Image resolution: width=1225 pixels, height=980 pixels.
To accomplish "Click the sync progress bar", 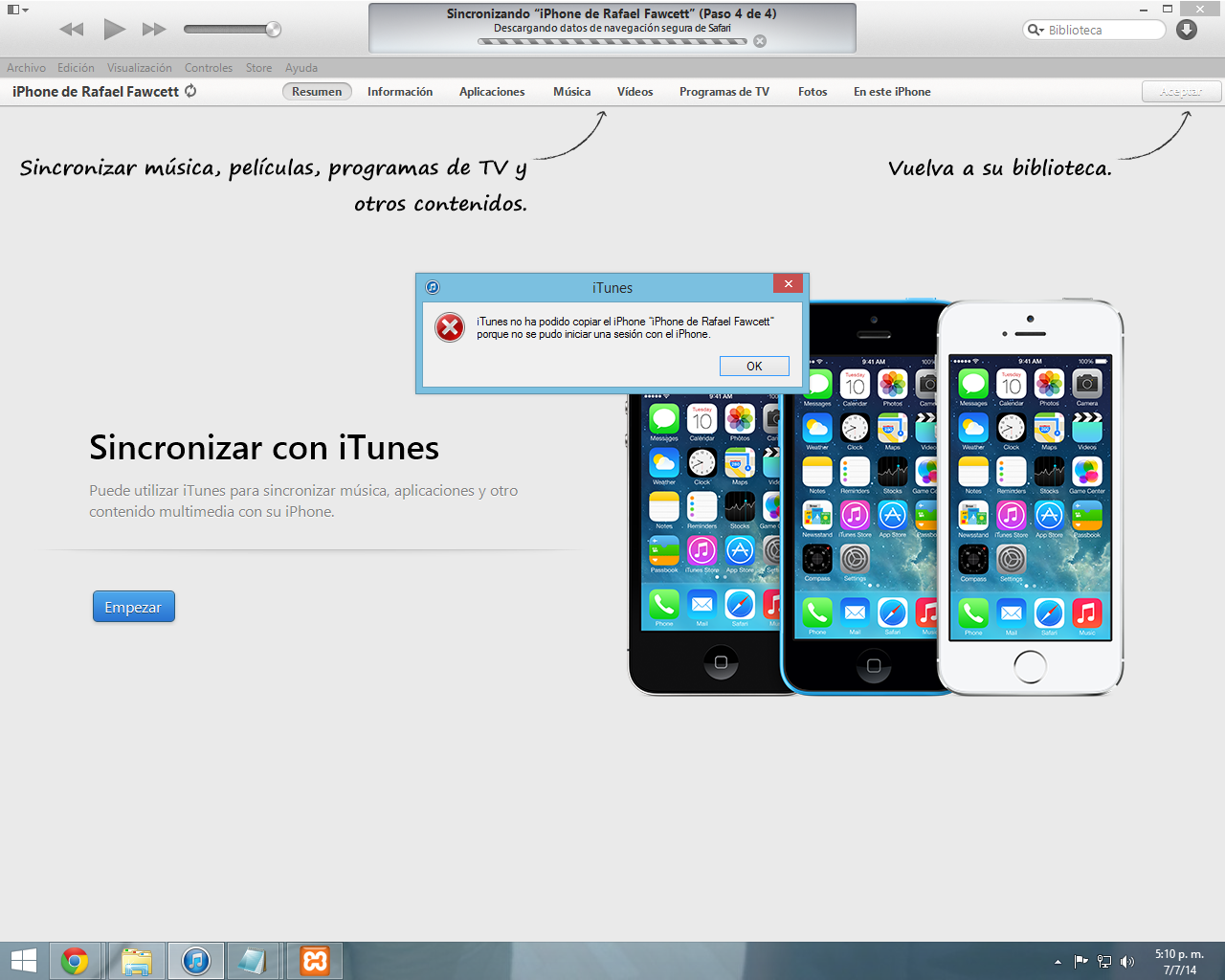I will click(612, 41).
